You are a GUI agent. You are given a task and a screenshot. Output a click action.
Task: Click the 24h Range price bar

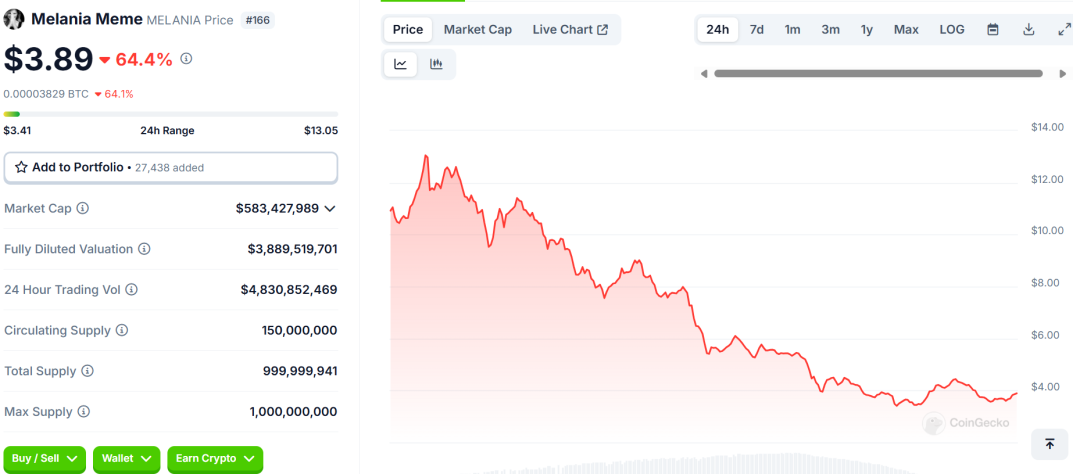click(x=170, y=114)
